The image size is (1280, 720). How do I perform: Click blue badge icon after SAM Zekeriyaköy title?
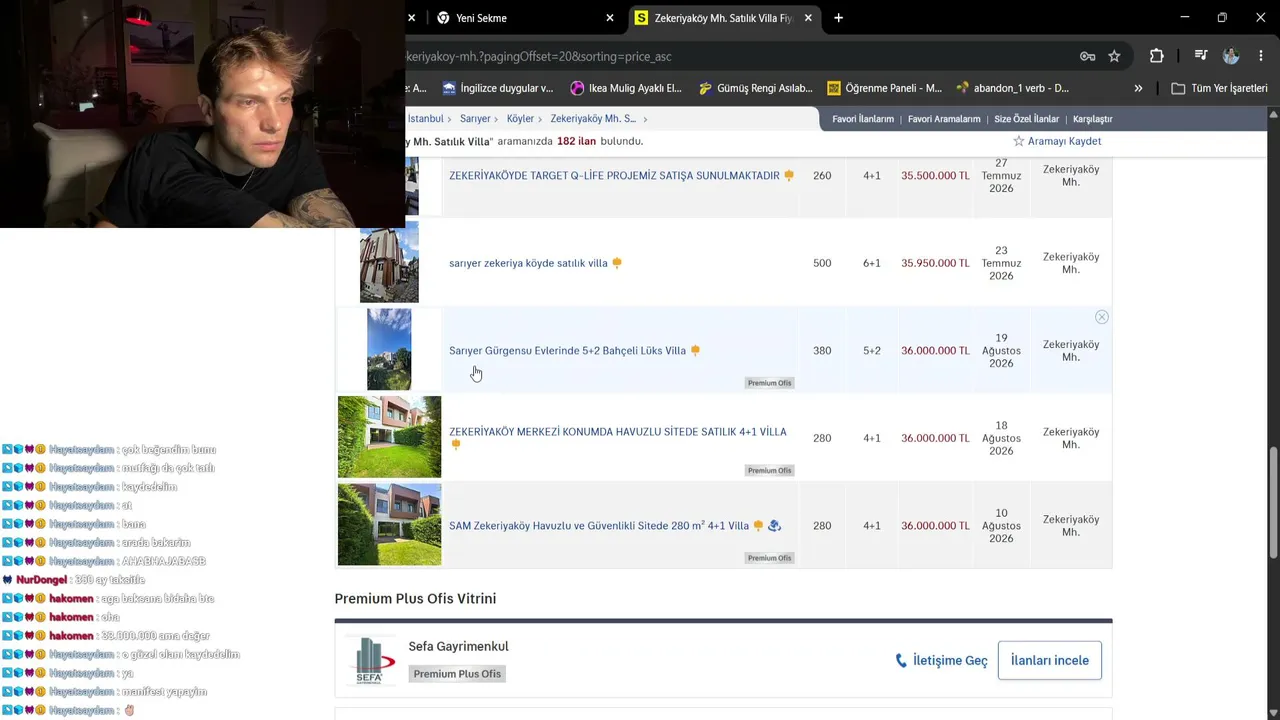click(x=774, y=526)
